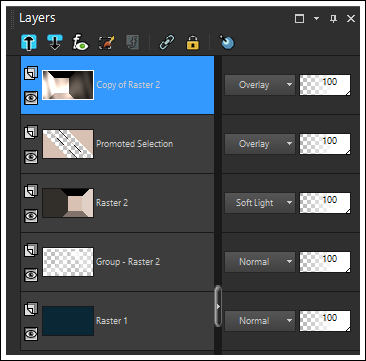Open the Layers panel options menu arrow
This screenshot has width=366, height=361.
[x=316, y=19]
